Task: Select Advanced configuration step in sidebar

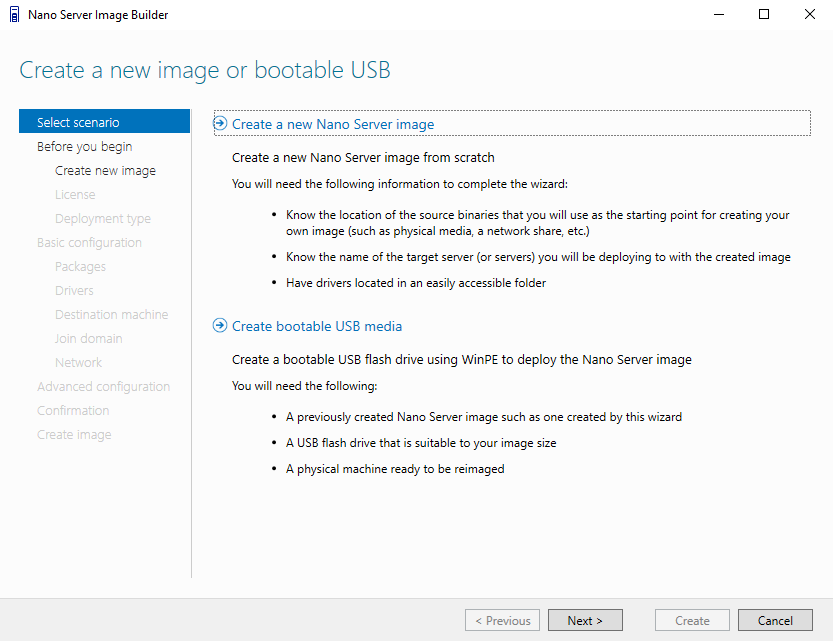Action: [104, 387]
